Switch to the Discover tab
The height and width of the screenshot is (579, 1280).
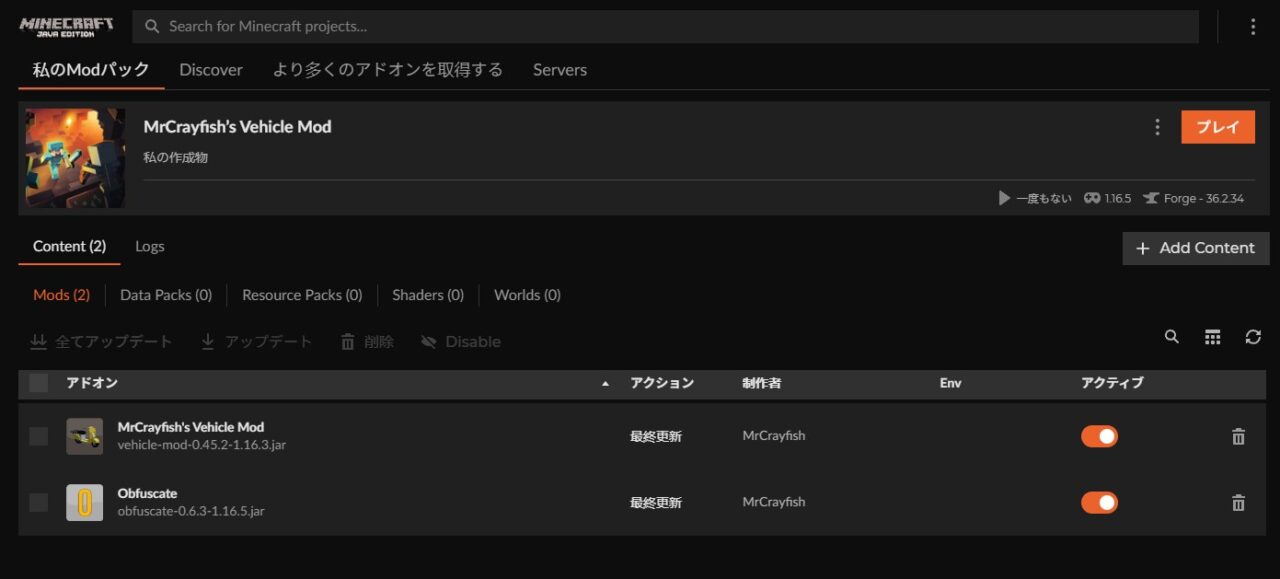tap(211, 70)
